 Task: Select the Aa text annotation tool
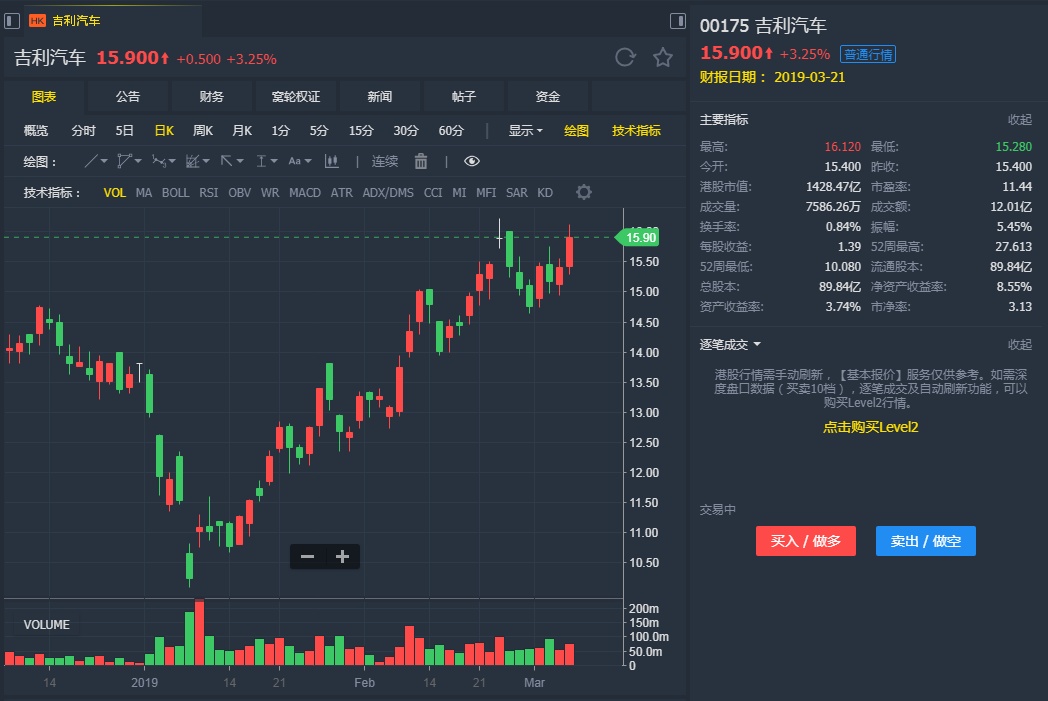295,161
